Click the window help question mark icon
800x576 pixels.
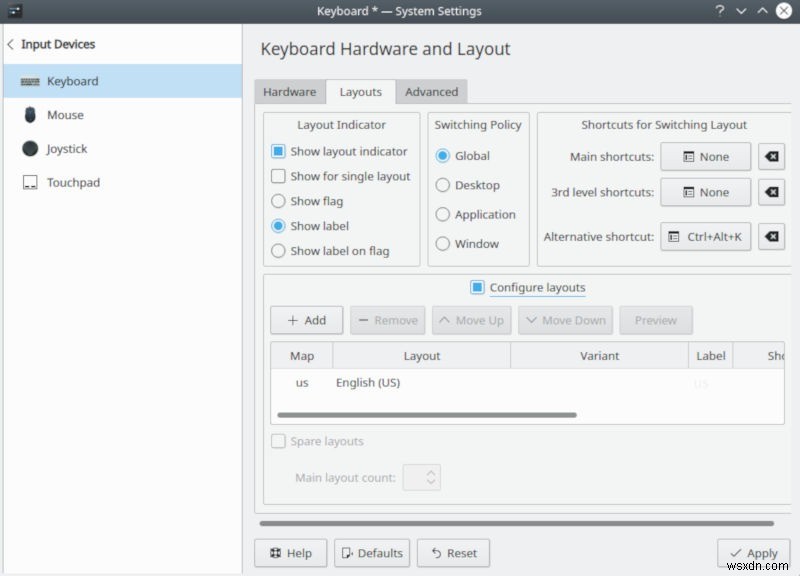(x=719, y=11)
